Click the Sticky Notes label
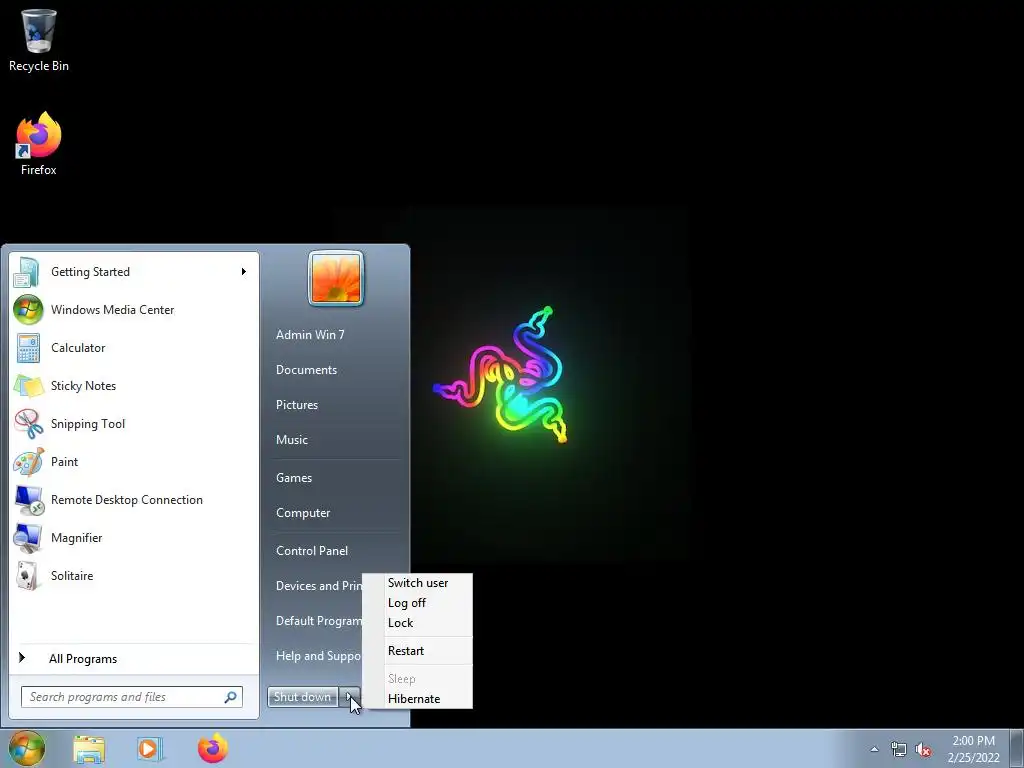Image resolution: width=1024 pixels, height=768 pixels. (x=84, y=386)
